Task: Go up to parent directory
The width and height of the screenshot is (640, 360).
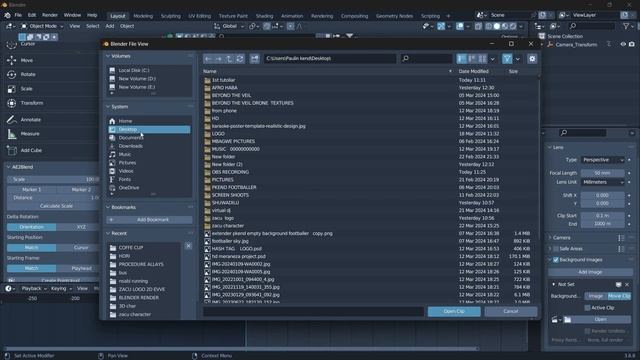Action: pyautogui.click(x=229, y=59)
